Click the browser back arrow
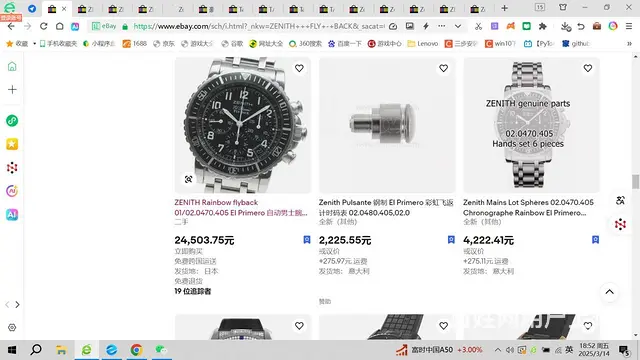Image resolution: width=640 pixels, height=360 pixels. [11, 27]
